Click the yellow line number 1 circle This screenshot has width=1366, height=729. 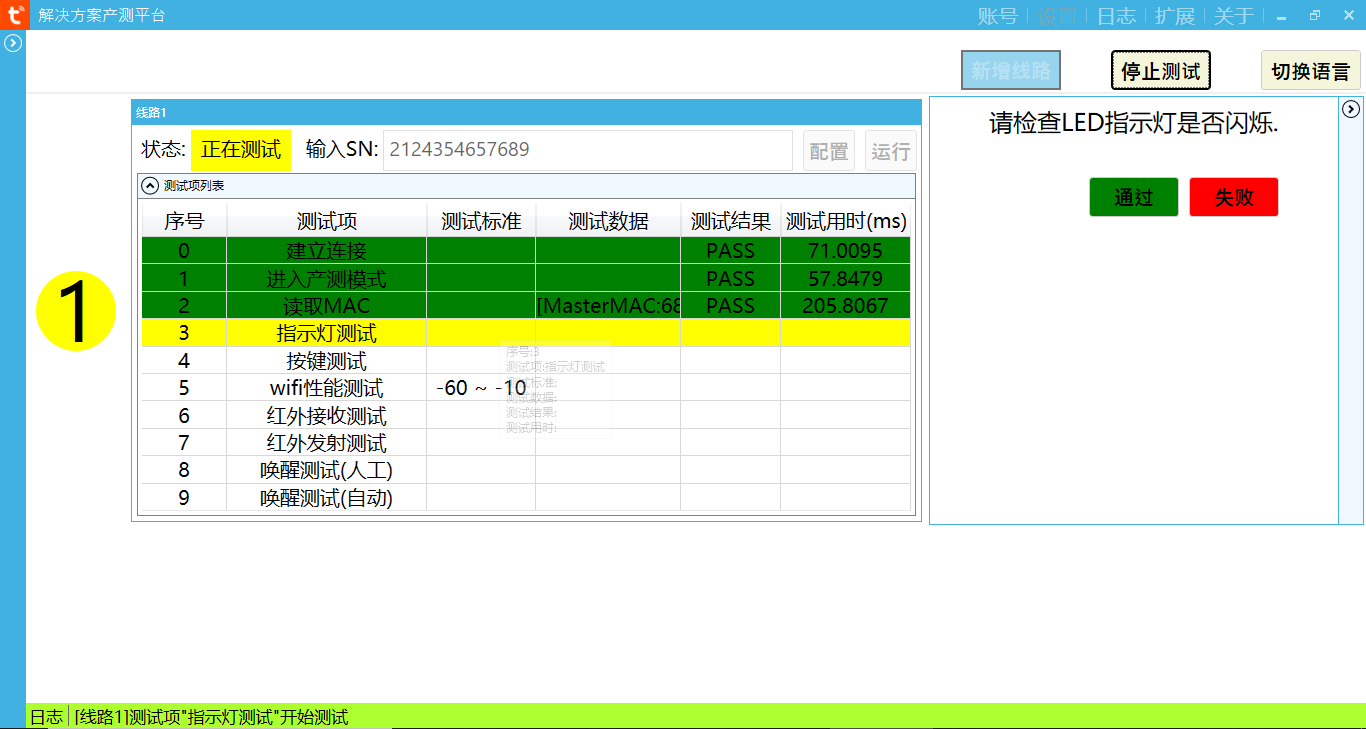[76, 311]
